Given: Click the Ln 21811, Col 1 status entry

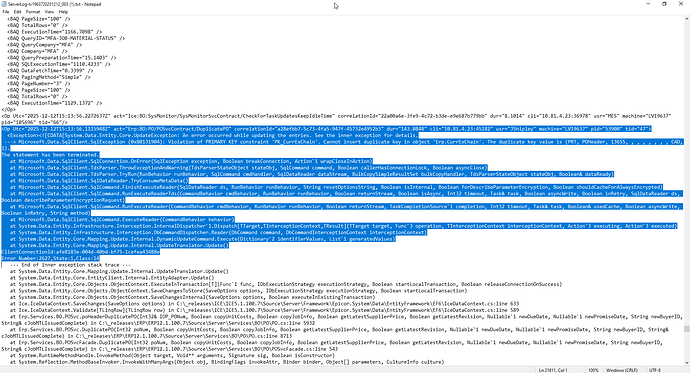Looking at the screenshot, I should click(553, 370).
